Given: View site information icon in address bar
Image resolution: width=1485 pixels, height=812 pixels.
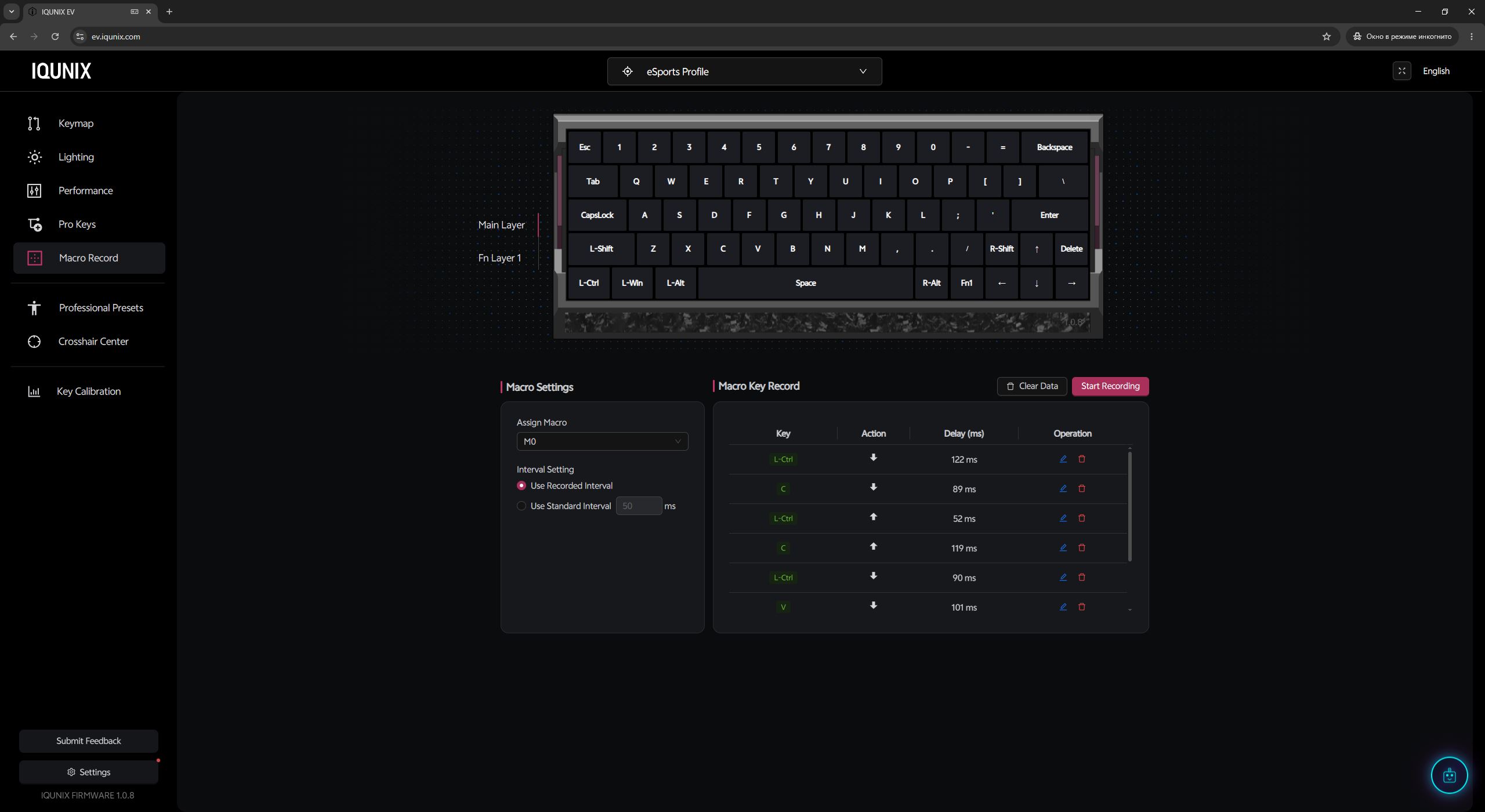Looking at the screenshot, I should 80,37.
